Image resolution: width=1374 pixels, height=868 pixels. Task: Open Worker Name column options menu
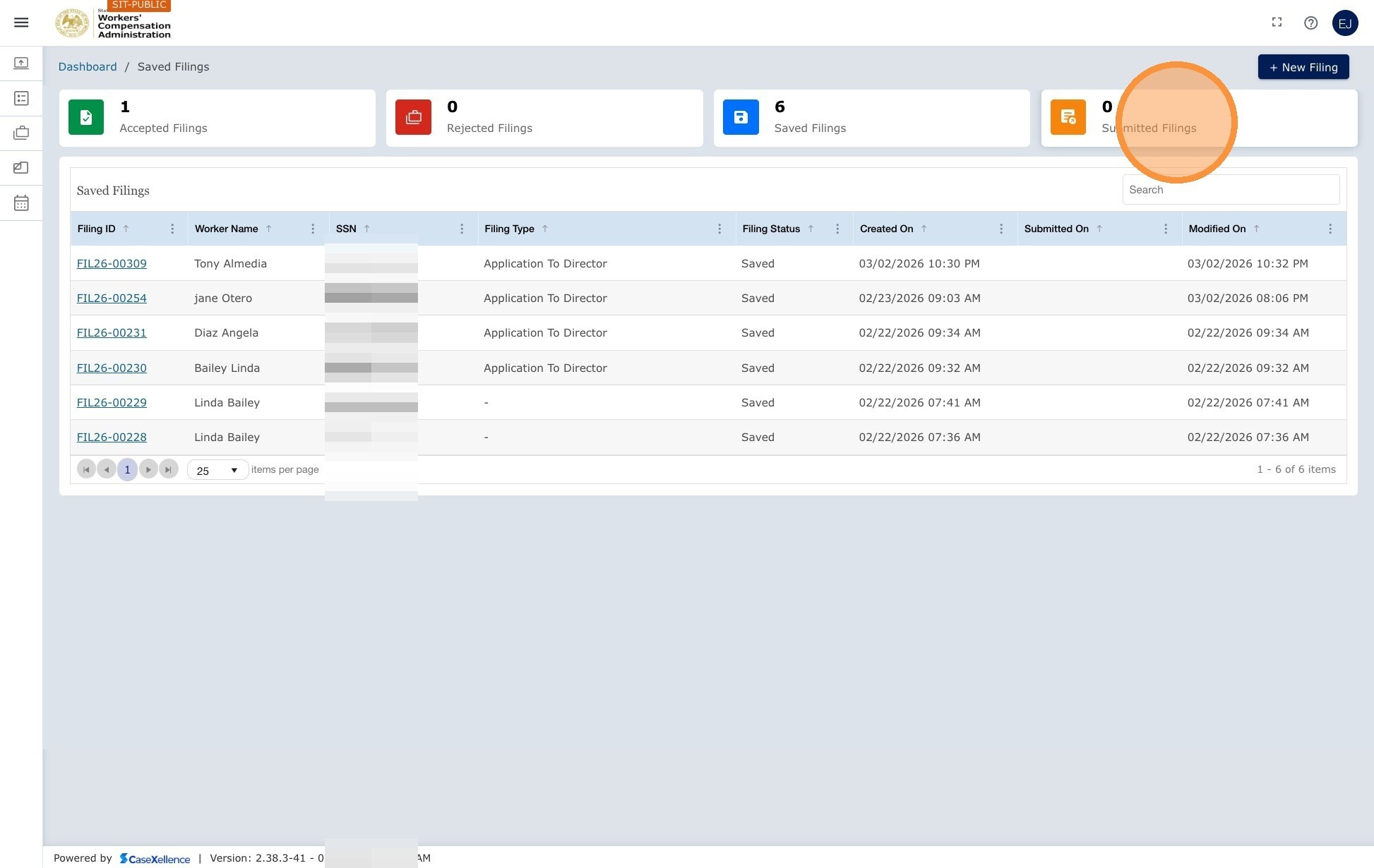click(x=313, y=229)
